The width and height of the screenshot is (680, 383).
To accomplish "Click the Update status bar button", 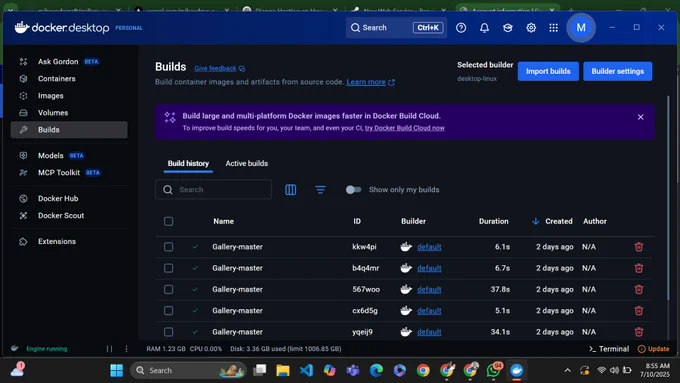I will pos(654,349).
